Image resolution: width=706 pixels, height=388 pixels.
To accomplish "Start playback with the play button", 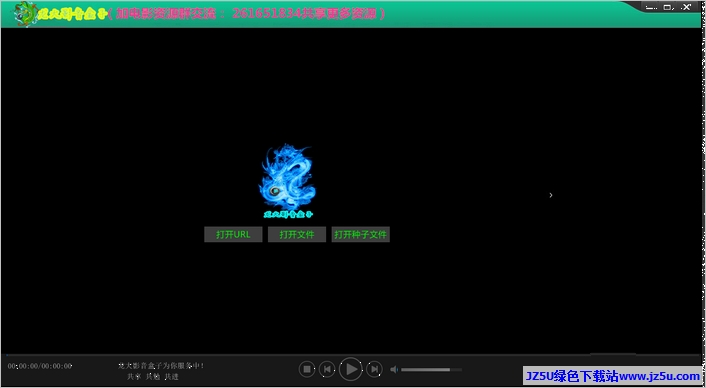I will [x=350, y=369].
